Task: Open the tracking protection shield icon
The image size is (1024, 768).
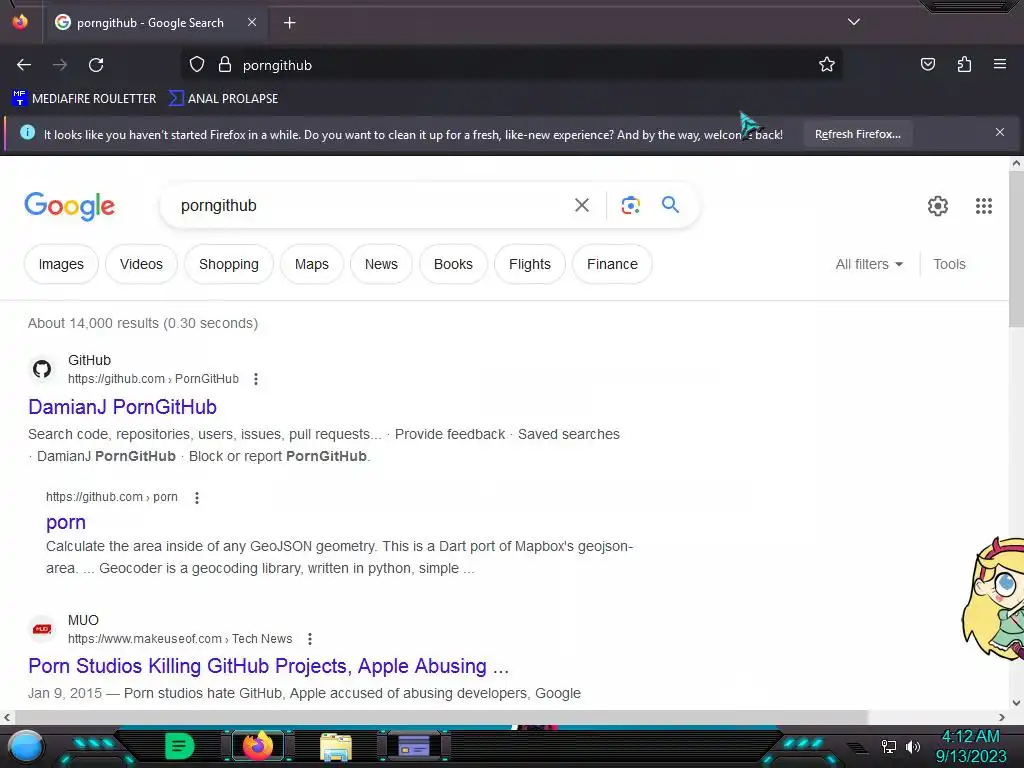Action: point(197,65)
